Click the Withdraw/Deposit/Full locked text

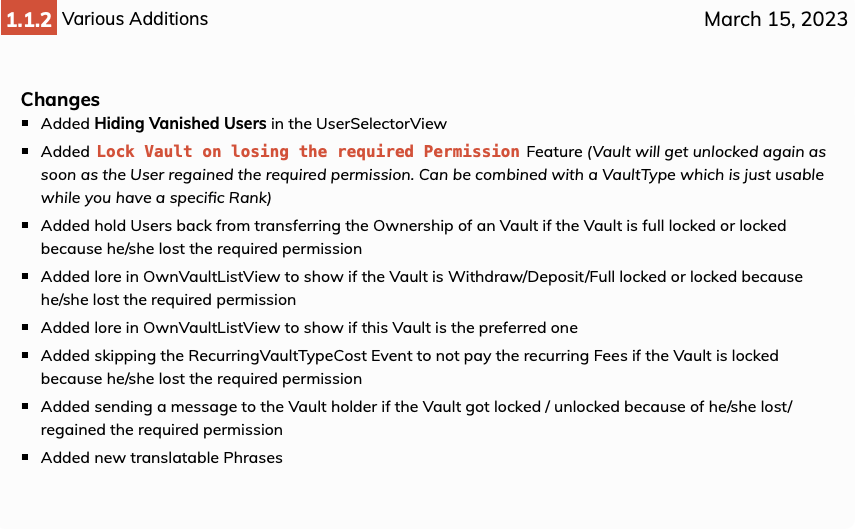(x=557, y=277)
